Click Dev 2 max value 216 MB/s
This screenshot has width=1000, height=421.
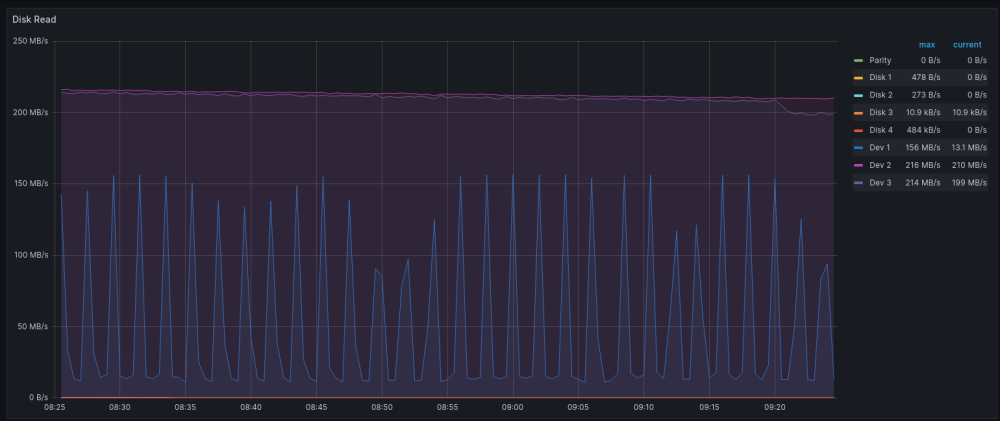point(923,165)
